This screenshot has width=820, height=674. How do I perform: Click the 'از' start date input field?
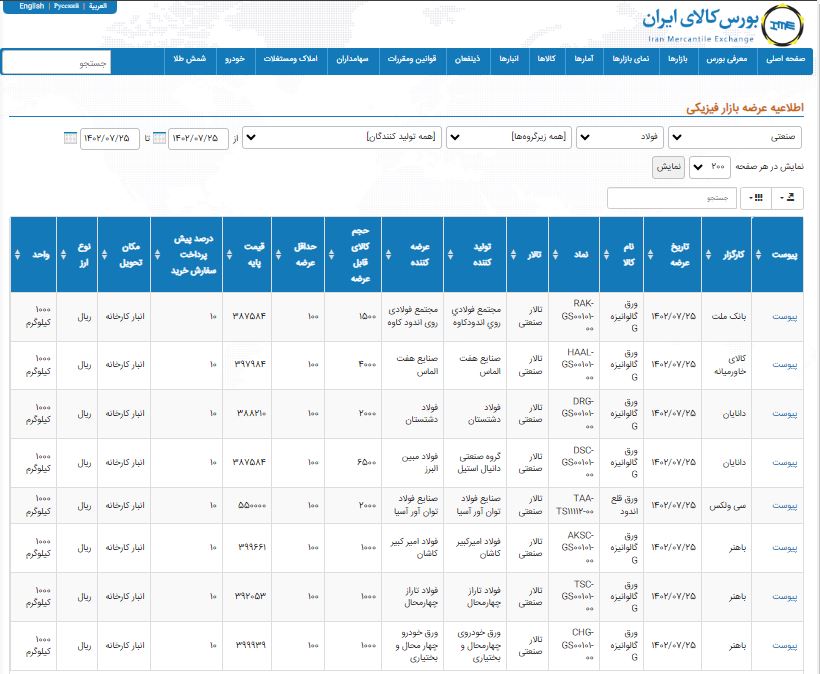pos(198,139)
